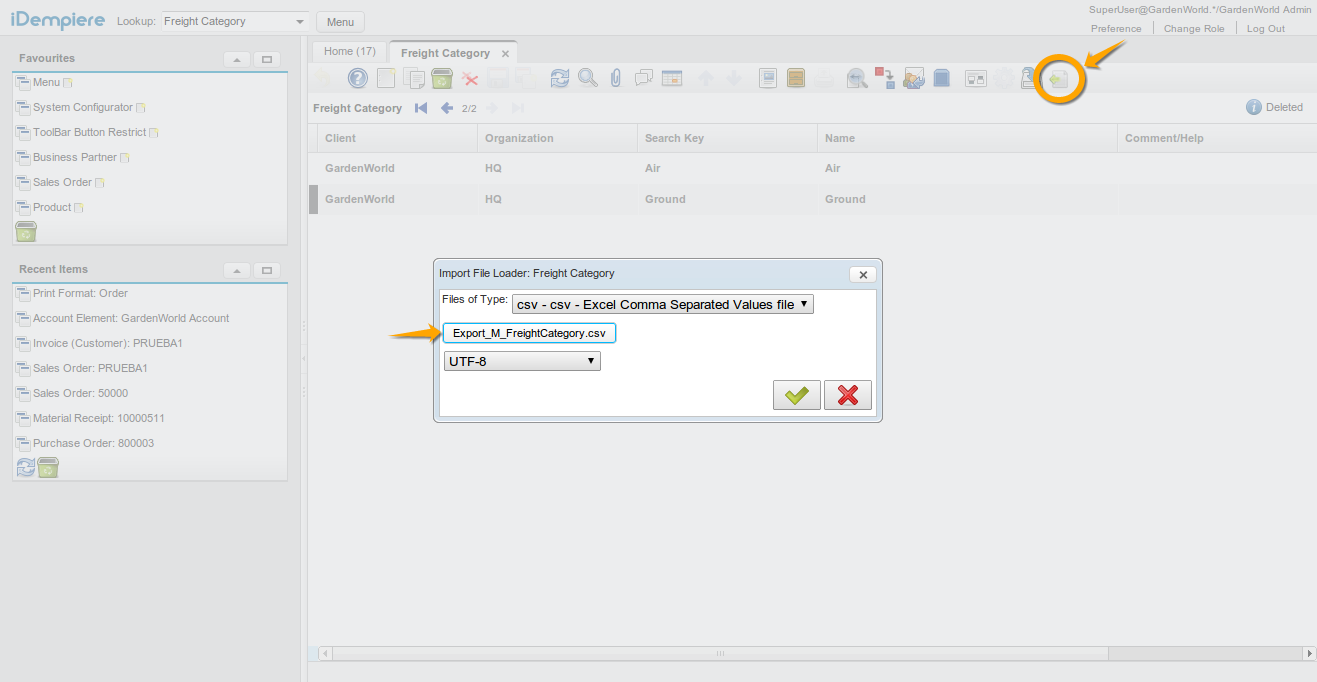
Task: Go to the first record arrow
Action: (421, 108)
